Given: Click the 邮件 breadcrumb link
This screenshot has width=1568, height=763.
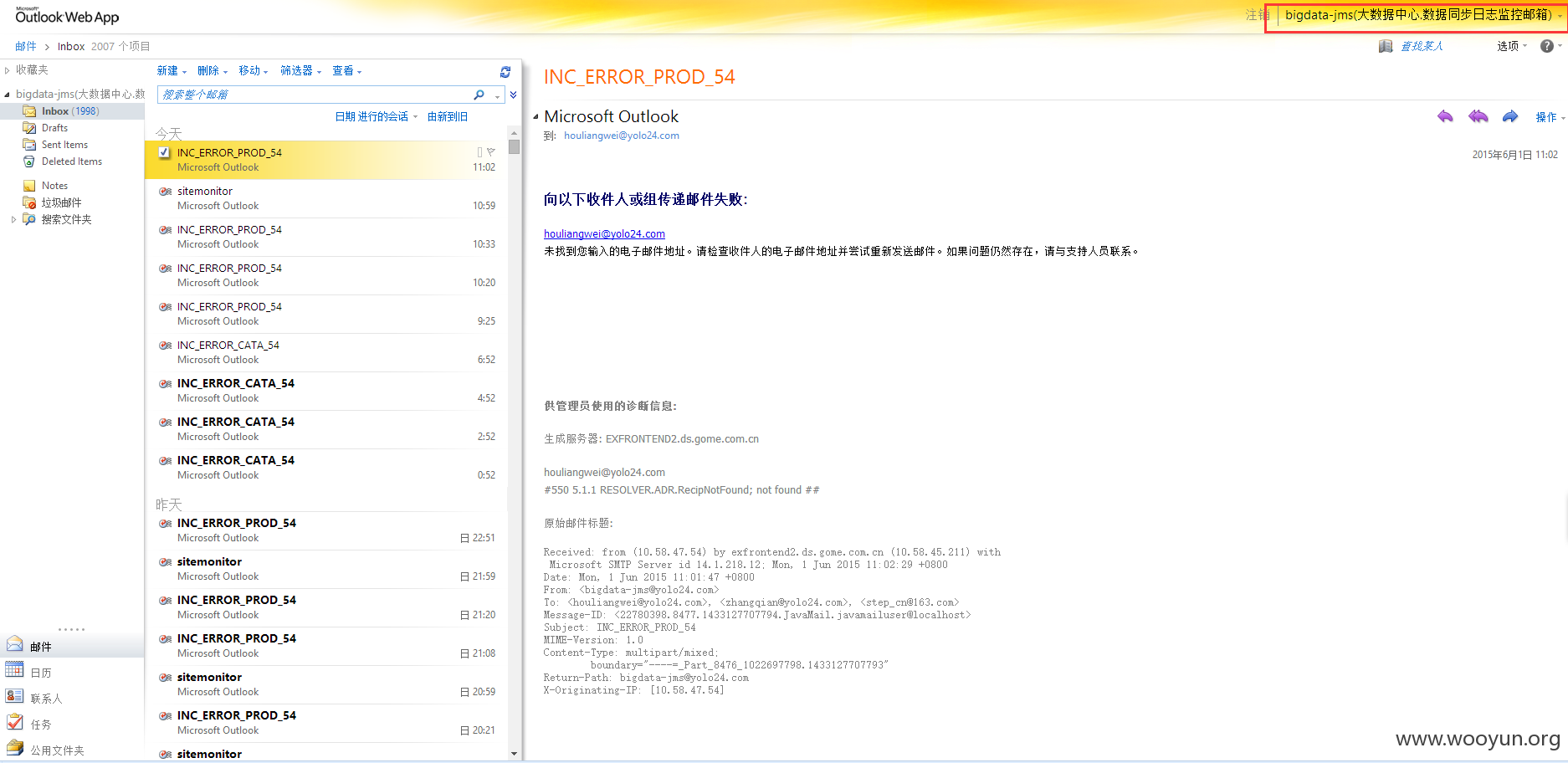Looking at the screenshot, I should tap(26, 46).
